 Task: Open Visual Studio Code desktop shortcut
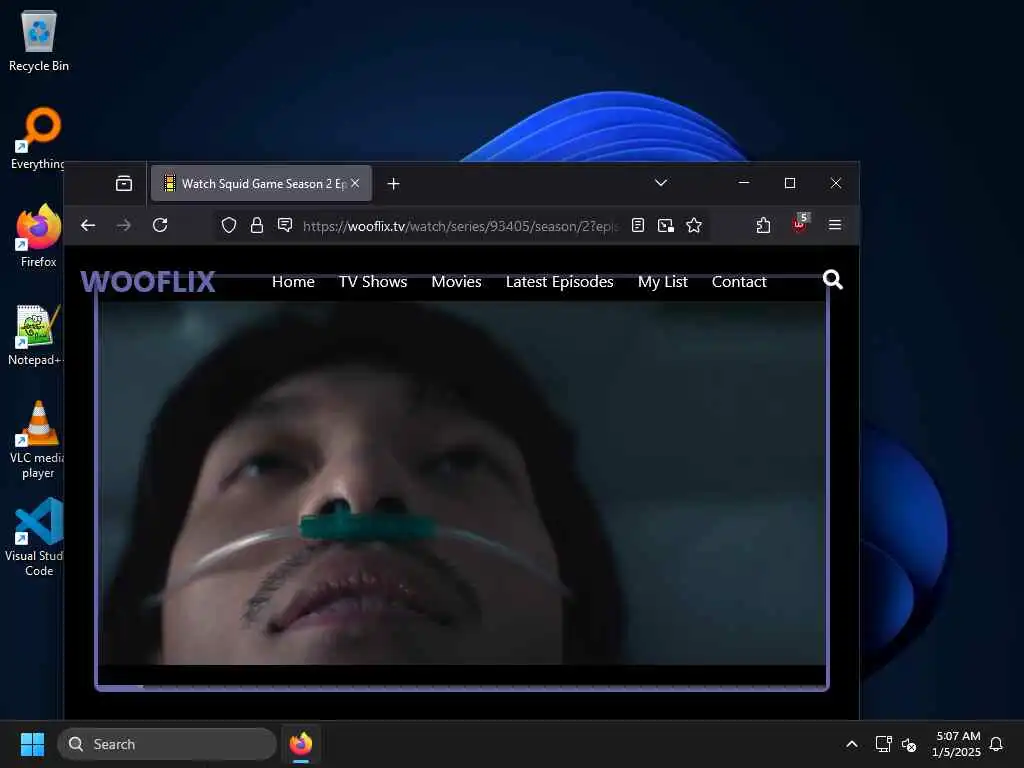pyautogui.click(x=36, y=537)
